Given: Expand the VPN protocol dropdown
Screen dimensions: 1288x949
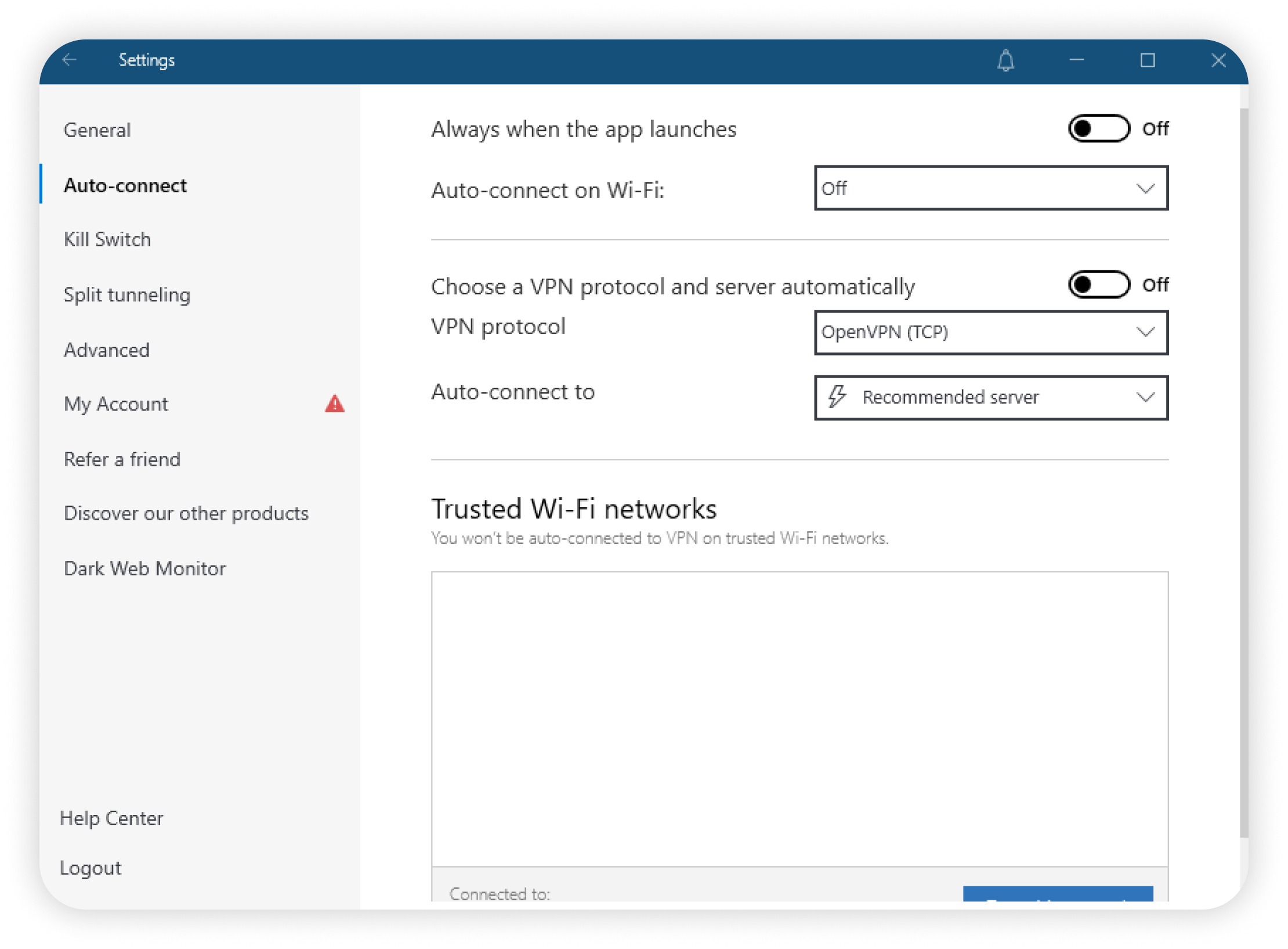Looking at the screenshot, I should pyautogui.click(x=991, y=332).
